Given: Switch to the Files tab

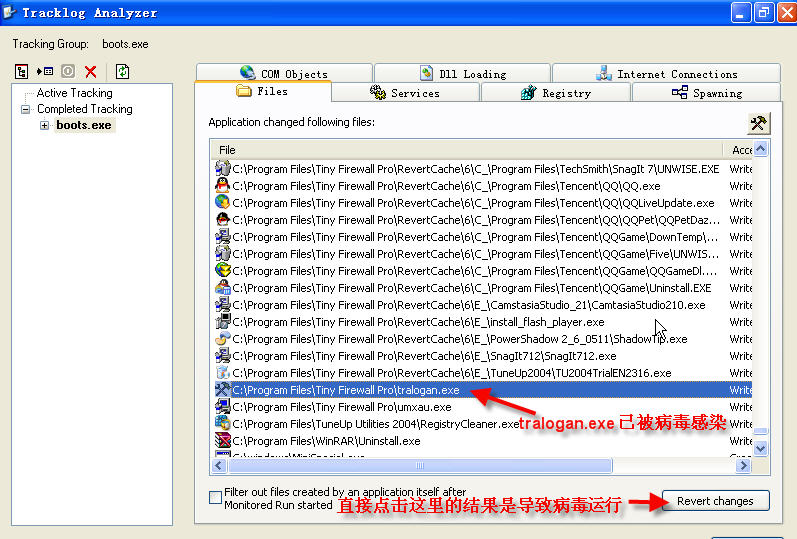Looking at the screenshot, I should (263, 91).
